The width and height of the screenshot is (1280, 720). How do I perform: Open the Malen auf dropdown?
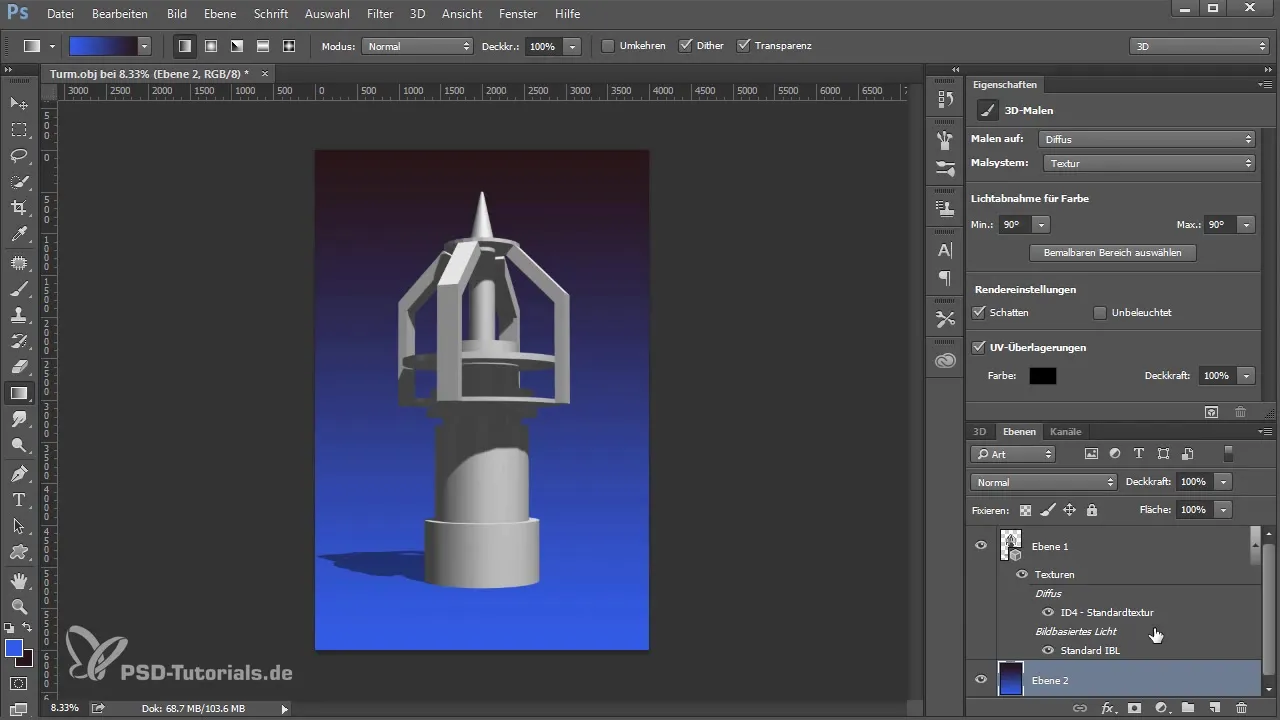pyautogui.click(x=1147, y=140)
